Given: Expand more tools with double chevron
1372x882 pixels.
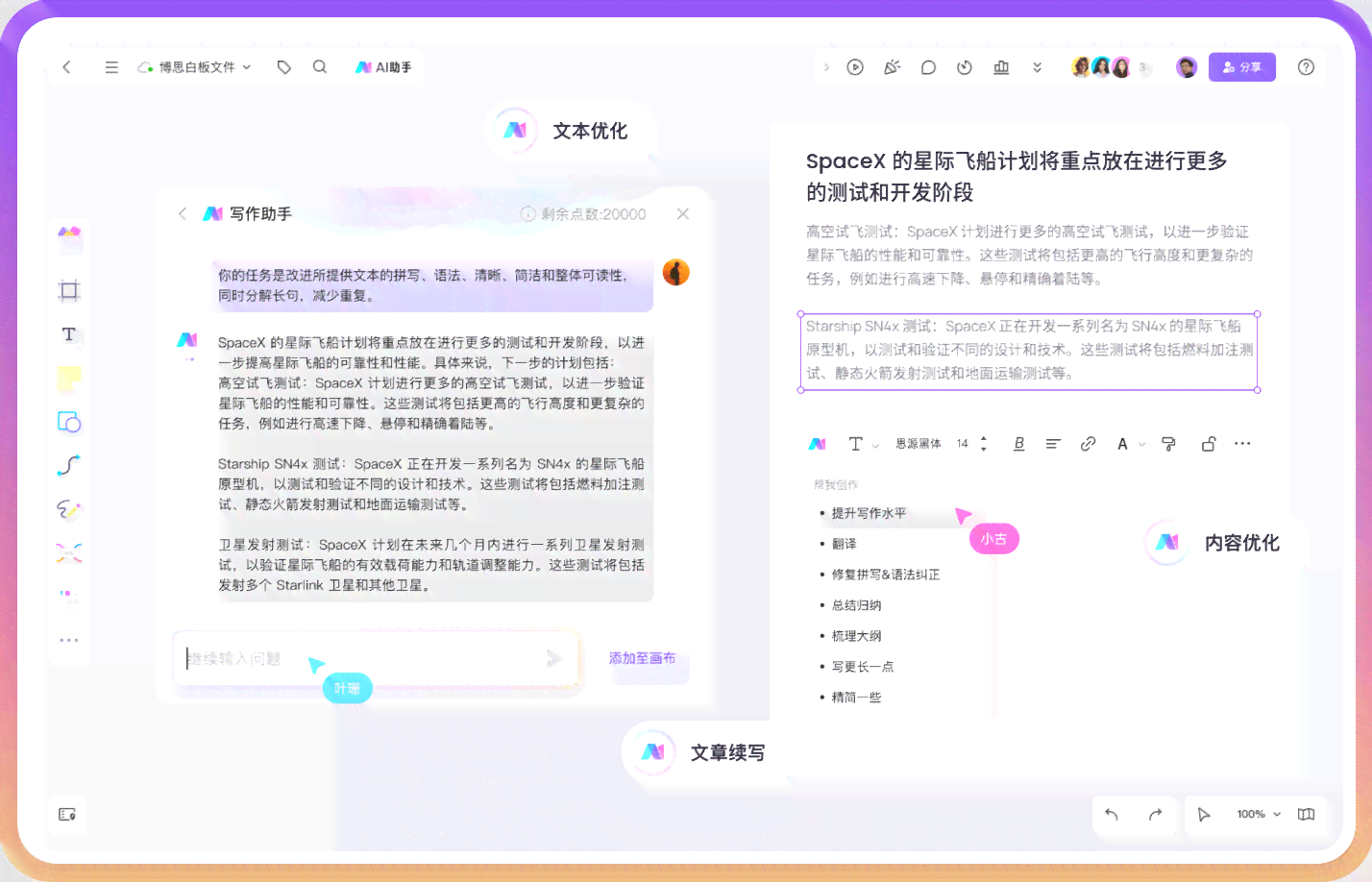Looking at the screenshot, I should 1037,67.
